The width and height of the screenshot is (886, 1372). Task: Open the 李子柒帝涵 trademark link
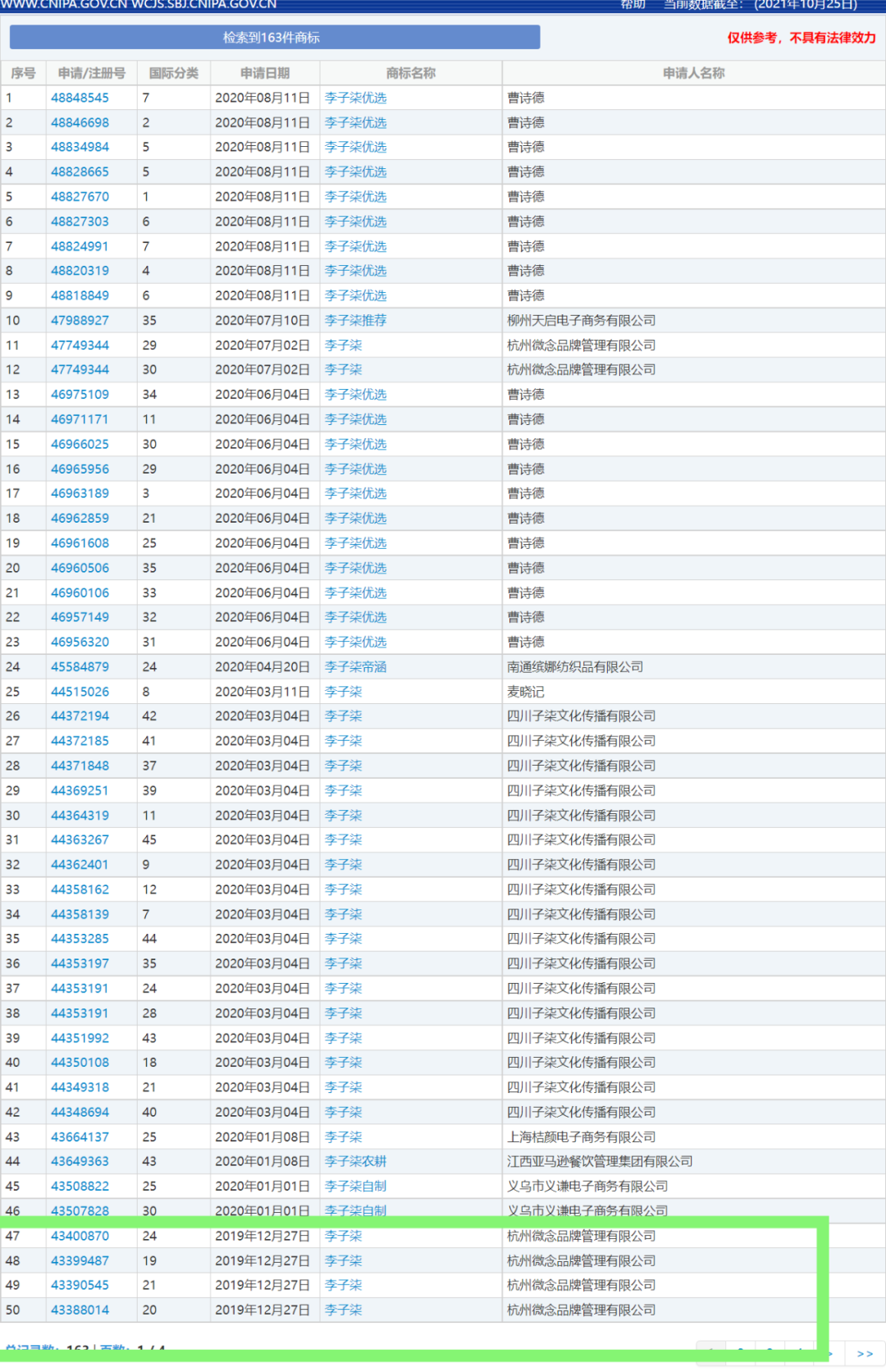(355, 667)
